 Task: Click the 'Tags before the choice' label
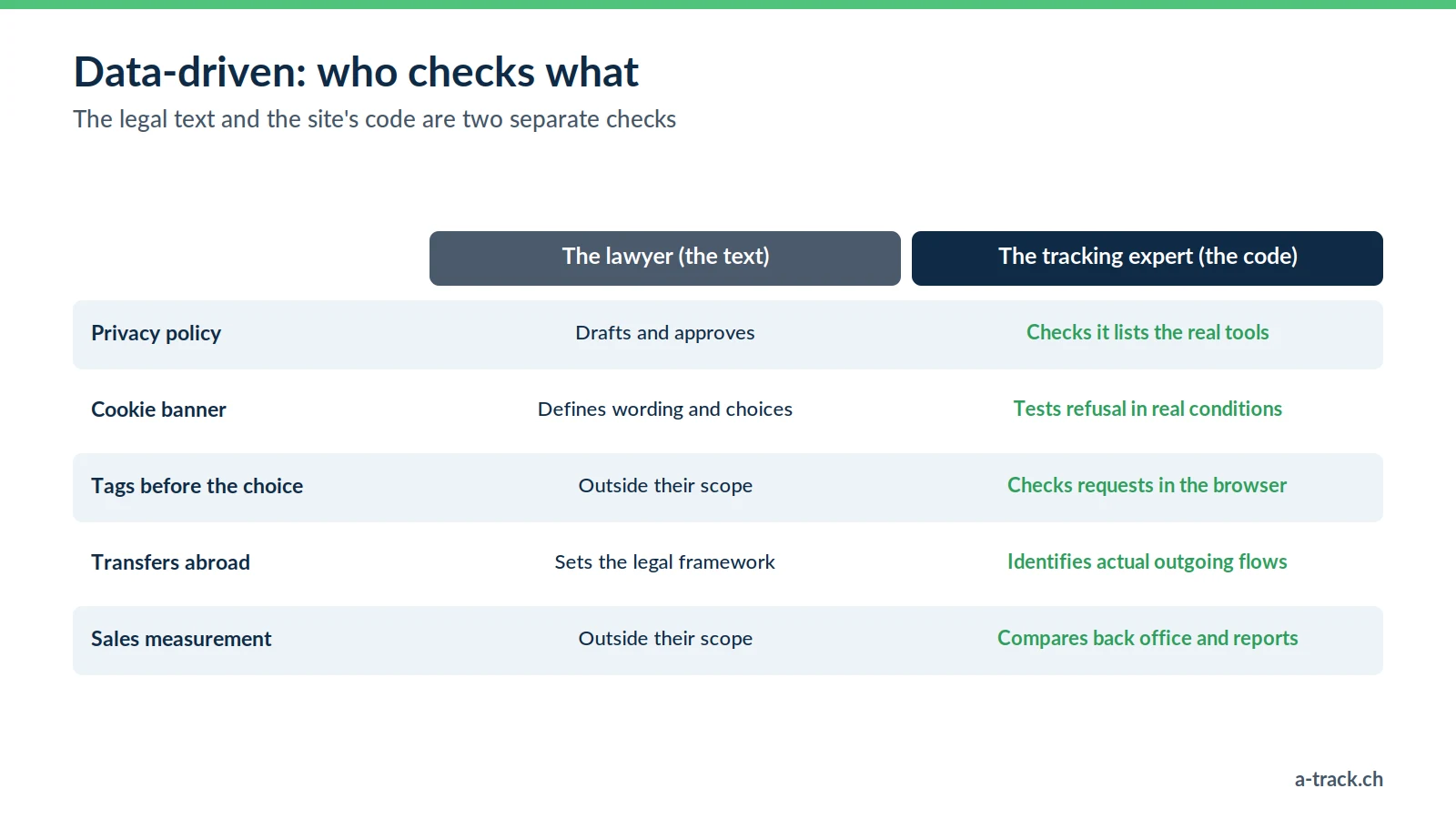pos(197,486)
